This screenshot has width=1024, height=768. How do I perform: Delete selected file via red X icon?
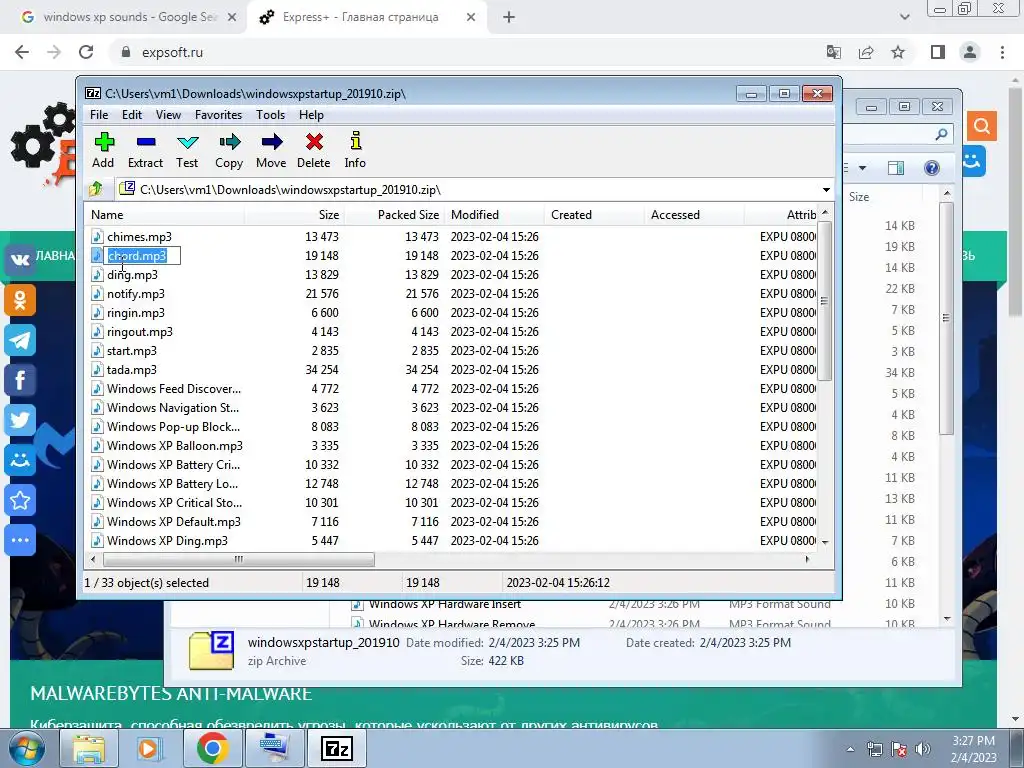(313, 150)
